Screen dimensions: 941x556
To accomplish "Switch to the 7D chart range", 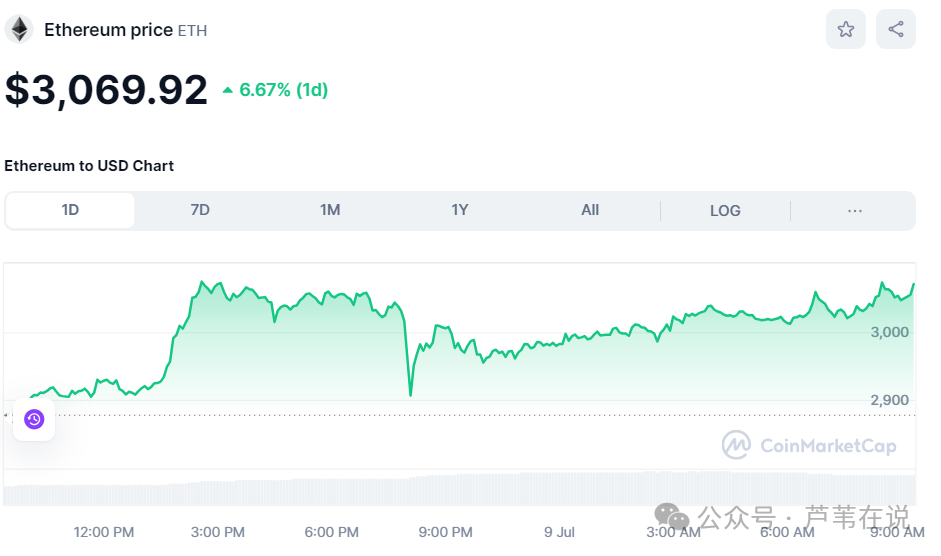I will 200,210.
